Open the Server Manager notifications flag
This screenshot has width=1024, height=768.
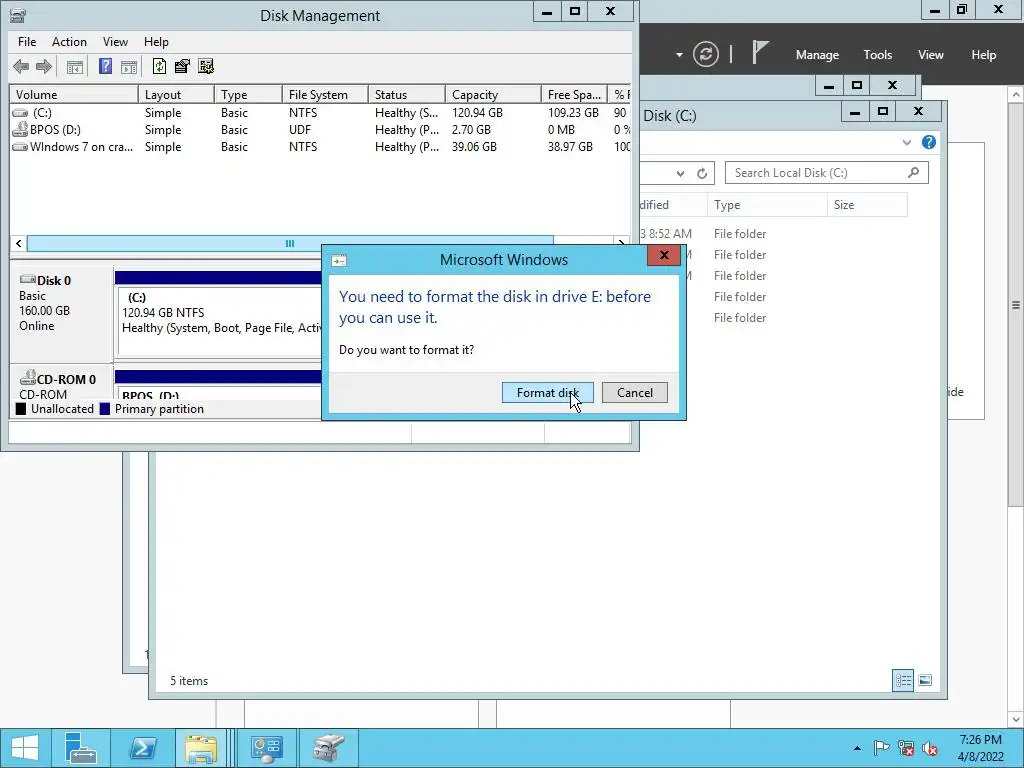759,52
